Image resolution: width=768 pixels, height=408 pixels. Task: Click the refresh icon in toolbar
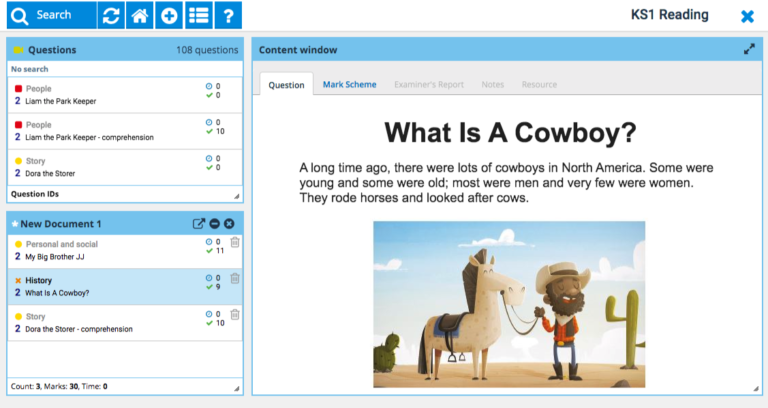click(112, 15)
